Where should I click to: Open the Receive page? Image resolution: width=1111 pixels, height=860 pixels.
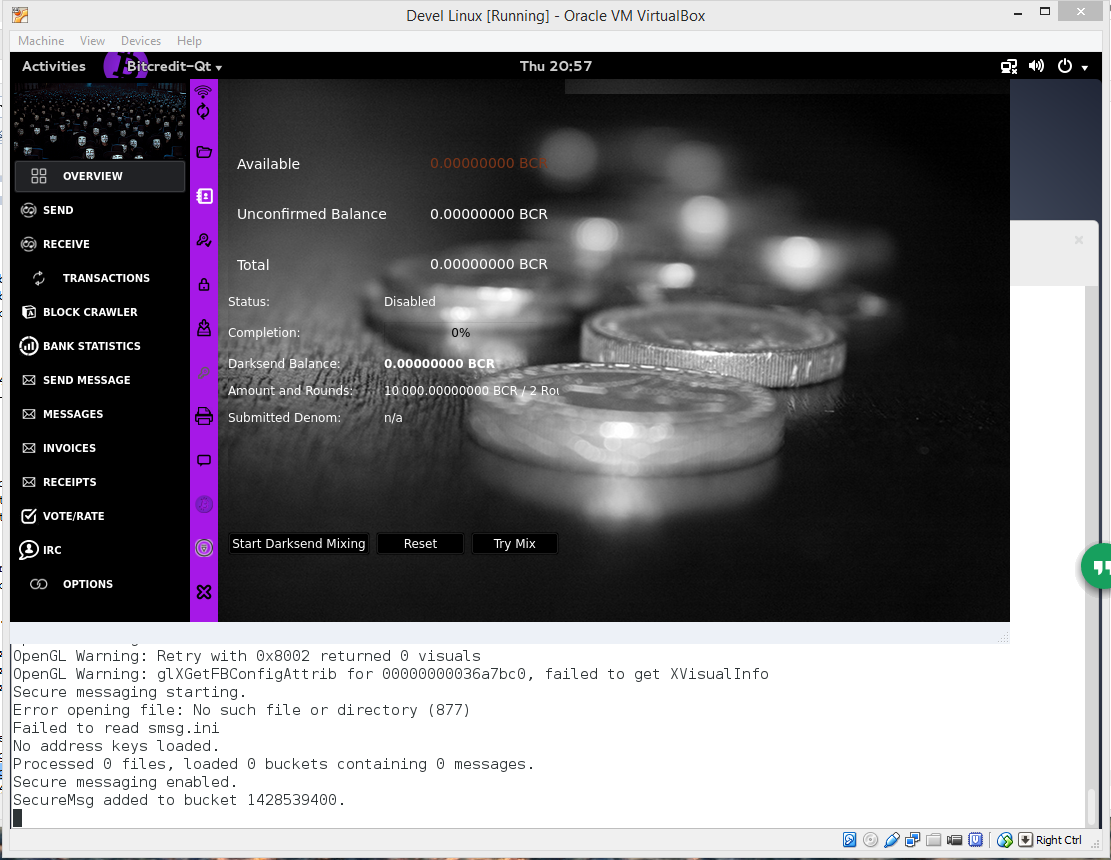pos(55,244)
